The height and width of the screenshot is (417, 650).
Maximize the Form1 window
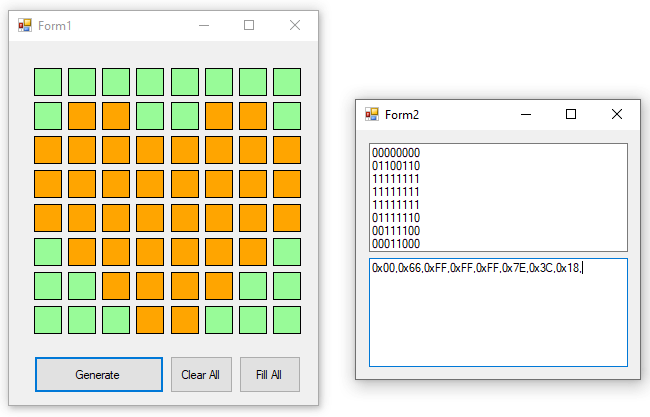249,25
